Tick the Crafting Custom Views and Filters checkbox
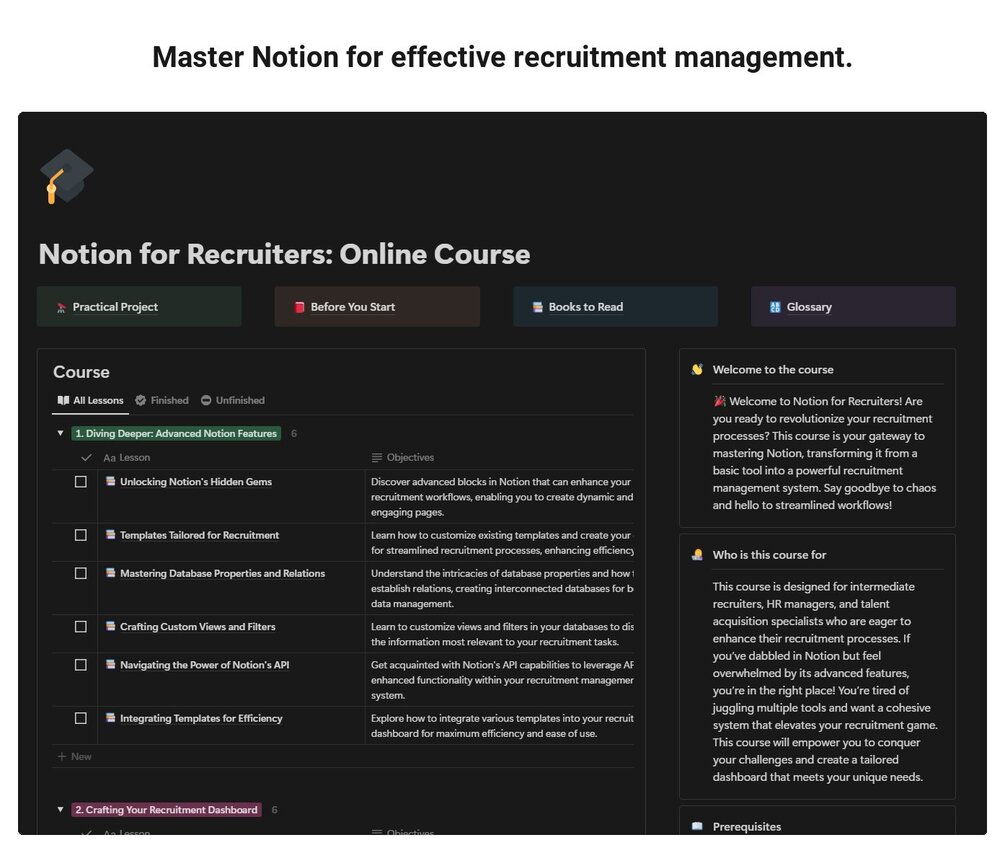This screenshot has height=853, width=1005. (81, 626)
